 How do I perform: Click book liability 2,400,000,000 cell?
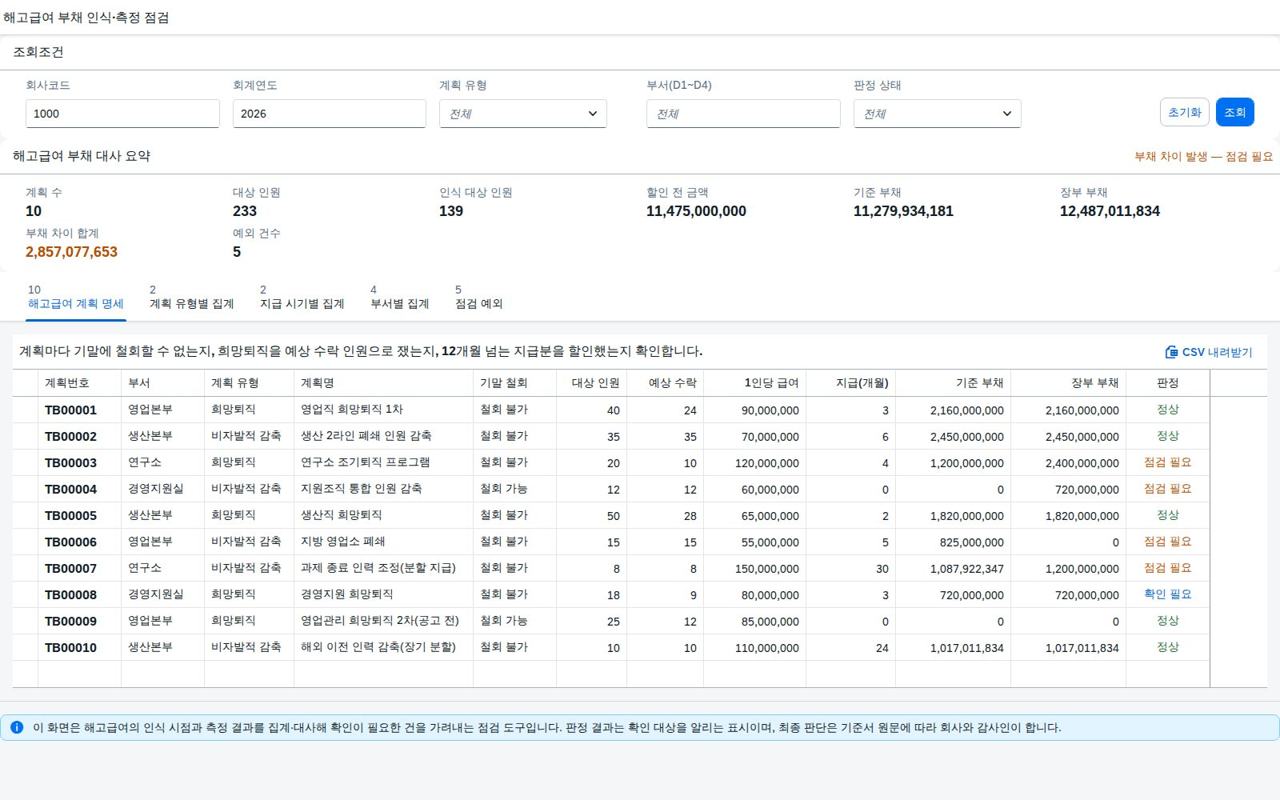(1082, 463)
